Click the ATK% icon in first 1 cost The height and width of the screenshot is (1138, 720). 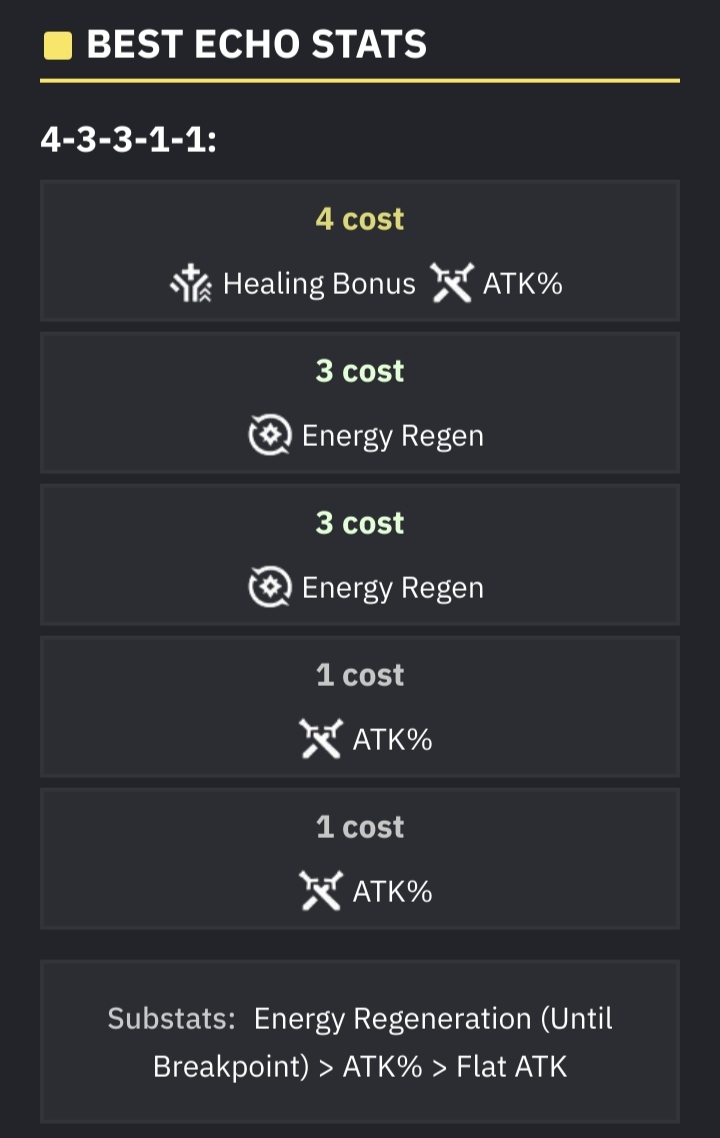point(321,739)
